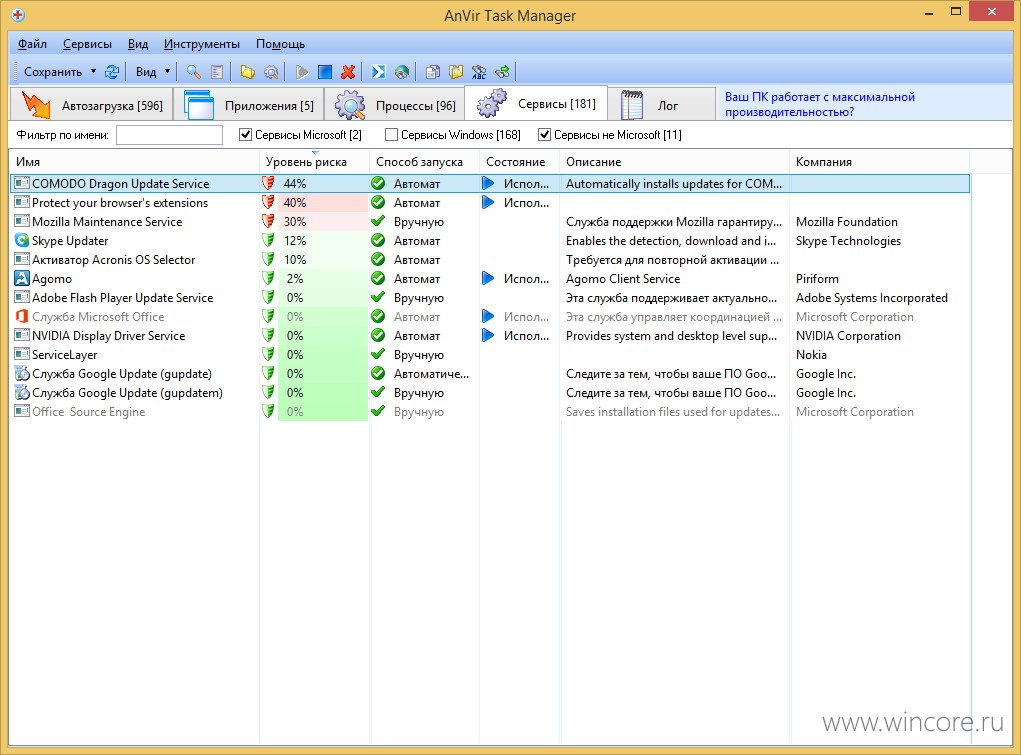Open the Помощь menu
Screen dimensions: 1021x755
click(x=280, y=44)
